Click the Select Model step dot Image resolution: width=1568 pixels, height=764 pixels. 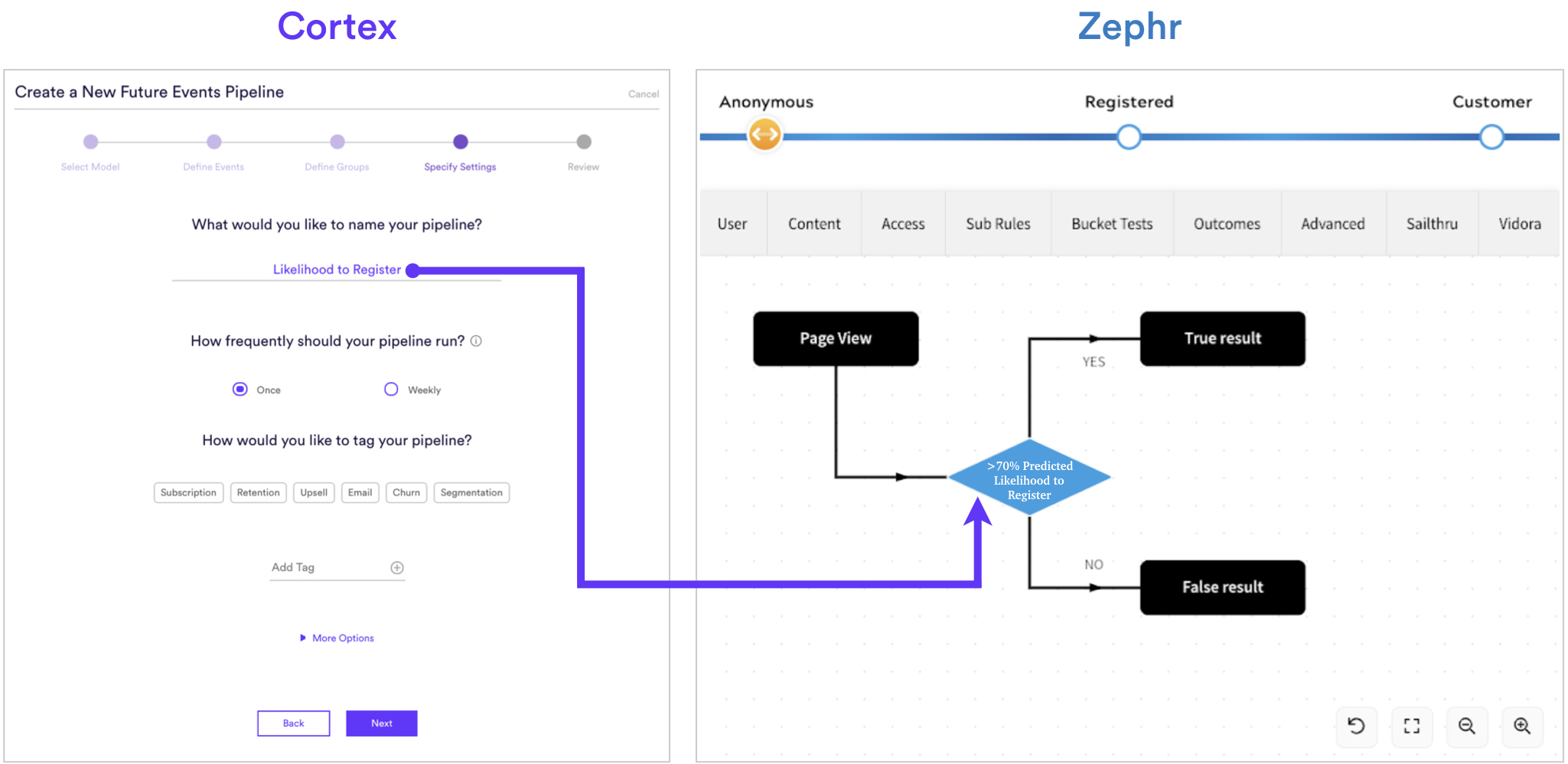90,142
